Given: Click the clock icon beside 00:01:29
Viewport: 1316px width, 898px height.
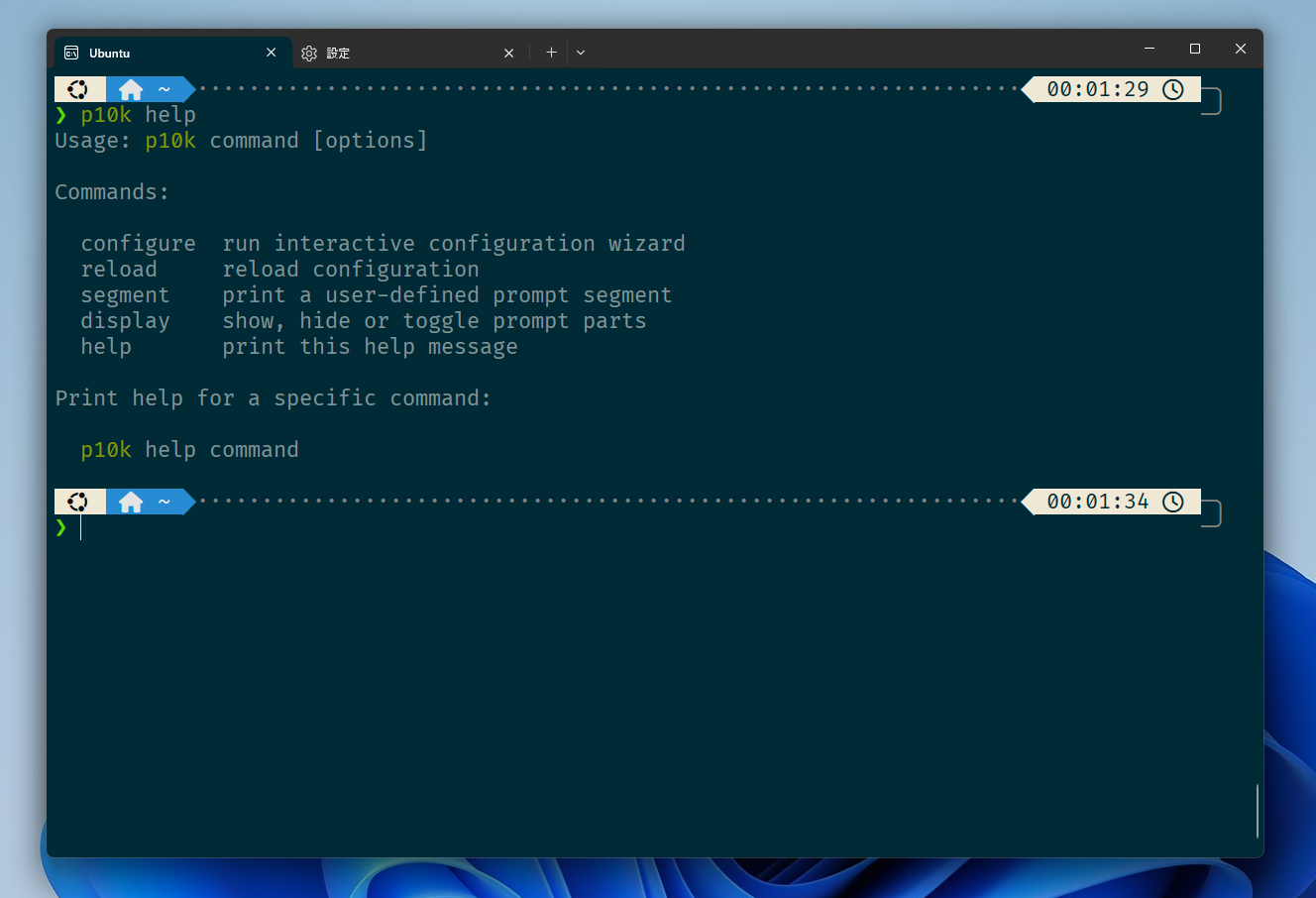Looking at the screenshot, I should (1173, 89).
